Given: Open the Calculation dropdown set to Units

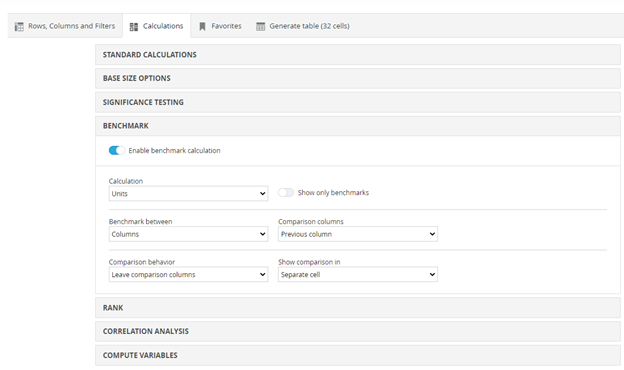Looking at the screenshot, I should [188, 194].
